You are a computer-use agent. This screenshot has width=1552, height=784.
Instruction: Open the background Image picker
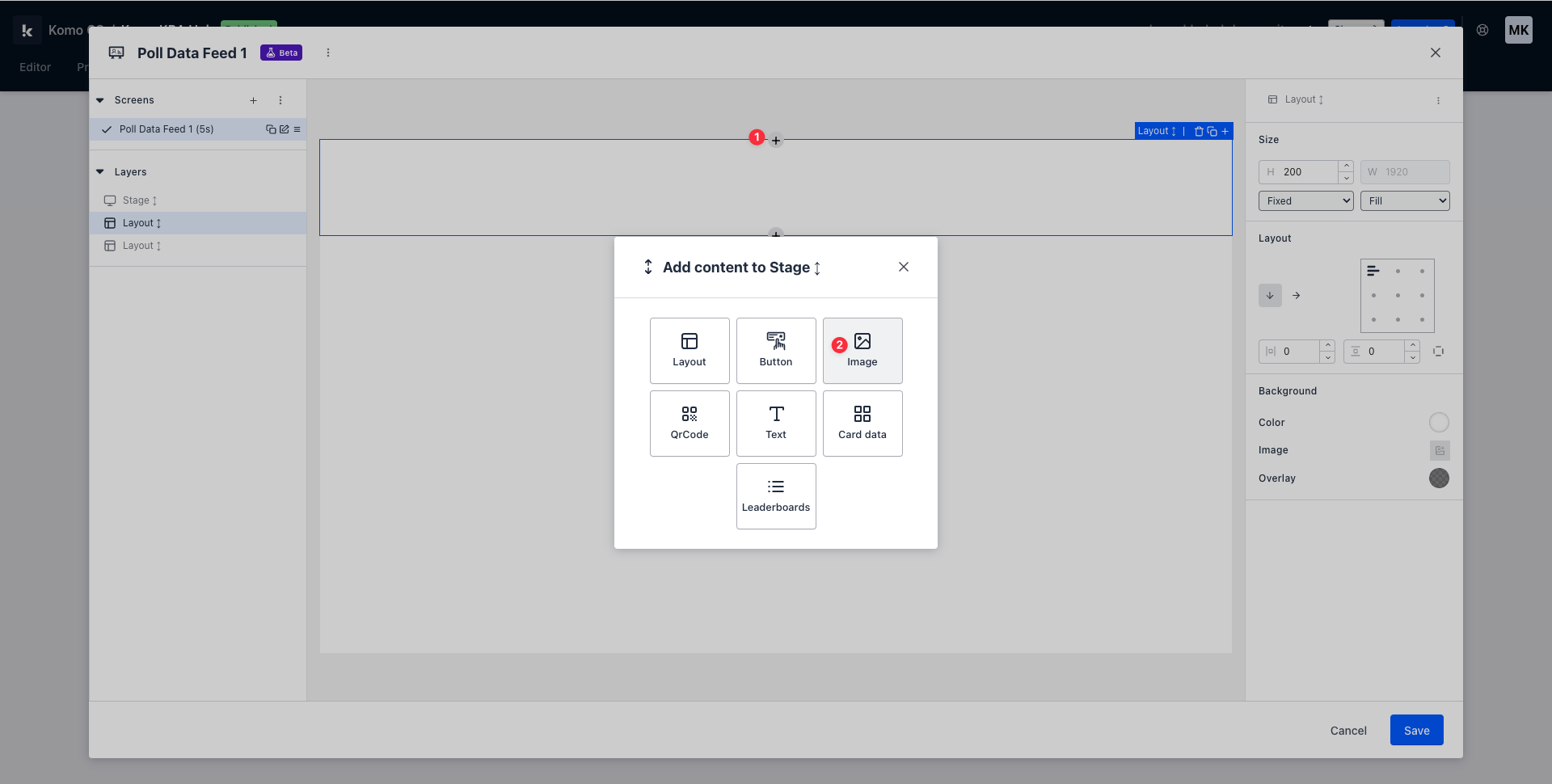click(x=1439, y=450)
